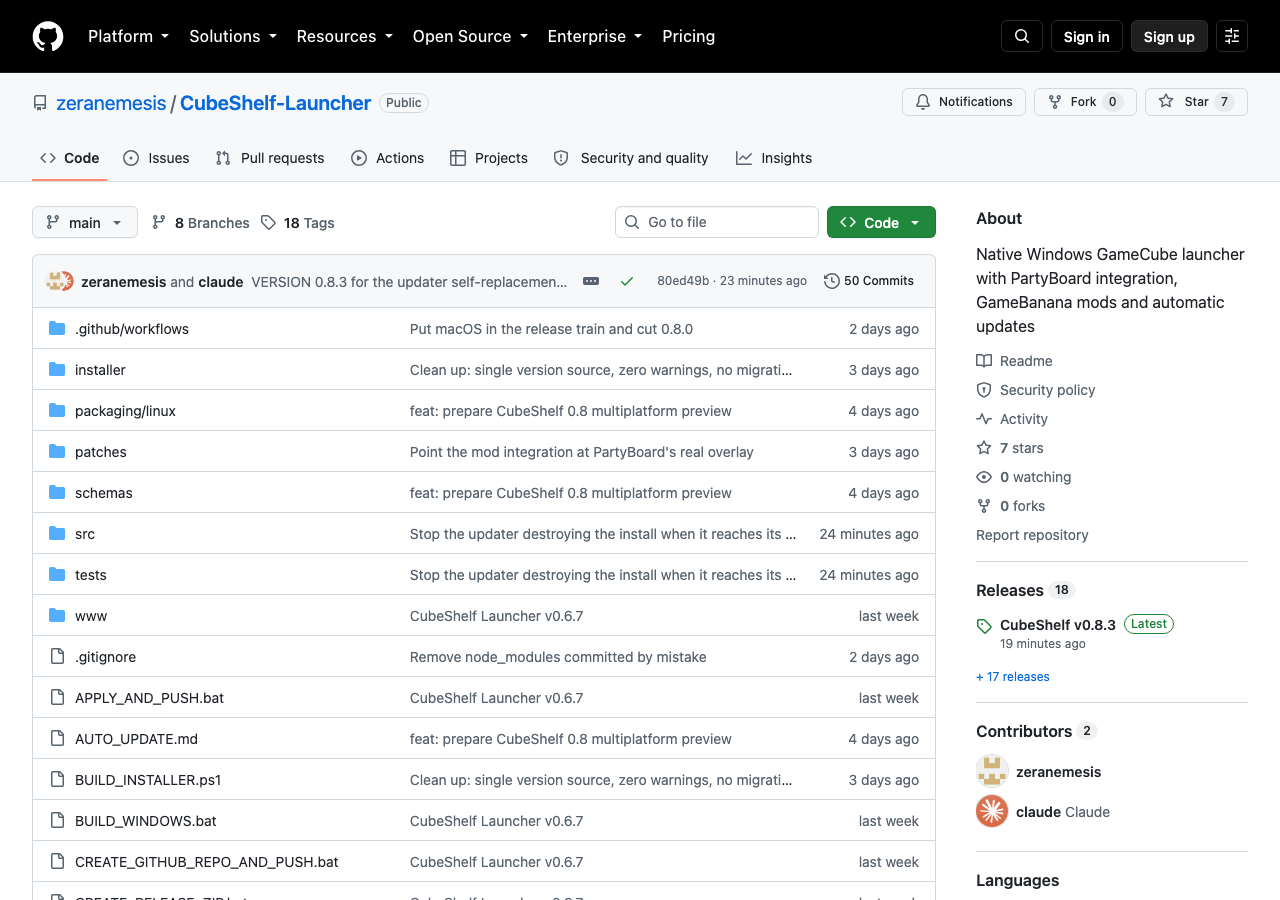Open the BUILD_INSTALLER.ps1 file
1280x900 pixels.
coord(148,780)
